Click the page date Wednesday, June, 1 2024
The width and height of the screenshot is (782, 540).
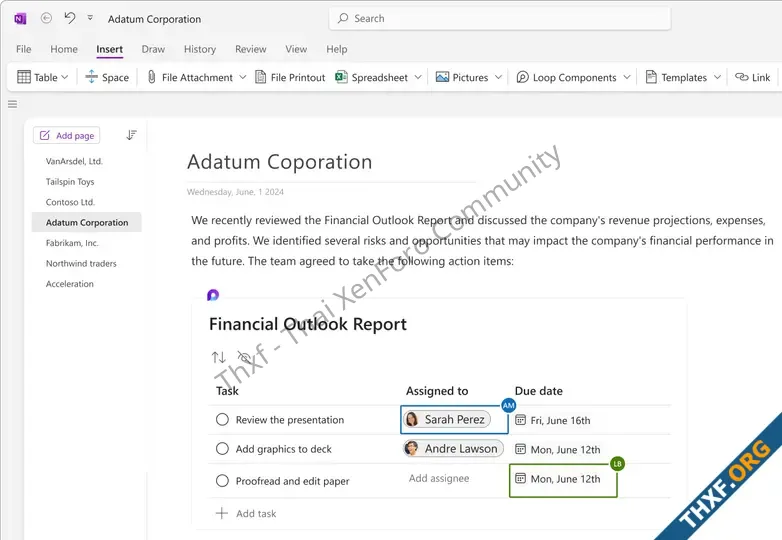coord(235,192)
